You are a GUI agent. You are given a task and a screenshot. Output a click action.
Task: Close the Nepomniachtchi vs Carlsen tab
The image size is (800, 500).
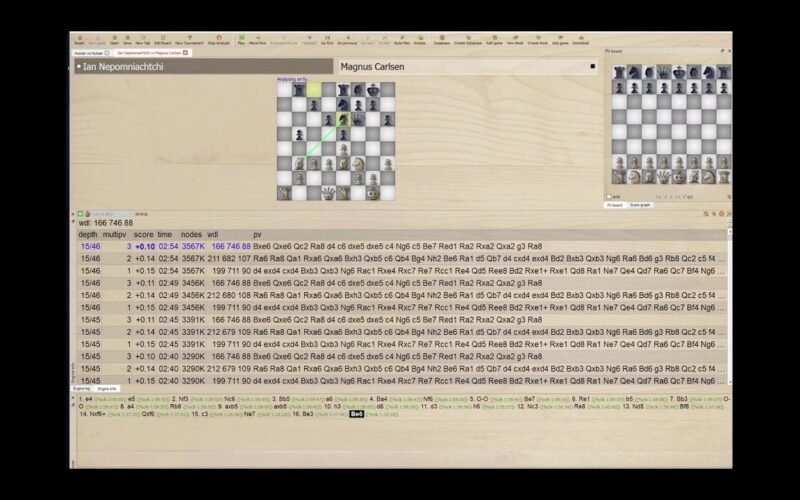pyautogui.click(x=185, y=53)
